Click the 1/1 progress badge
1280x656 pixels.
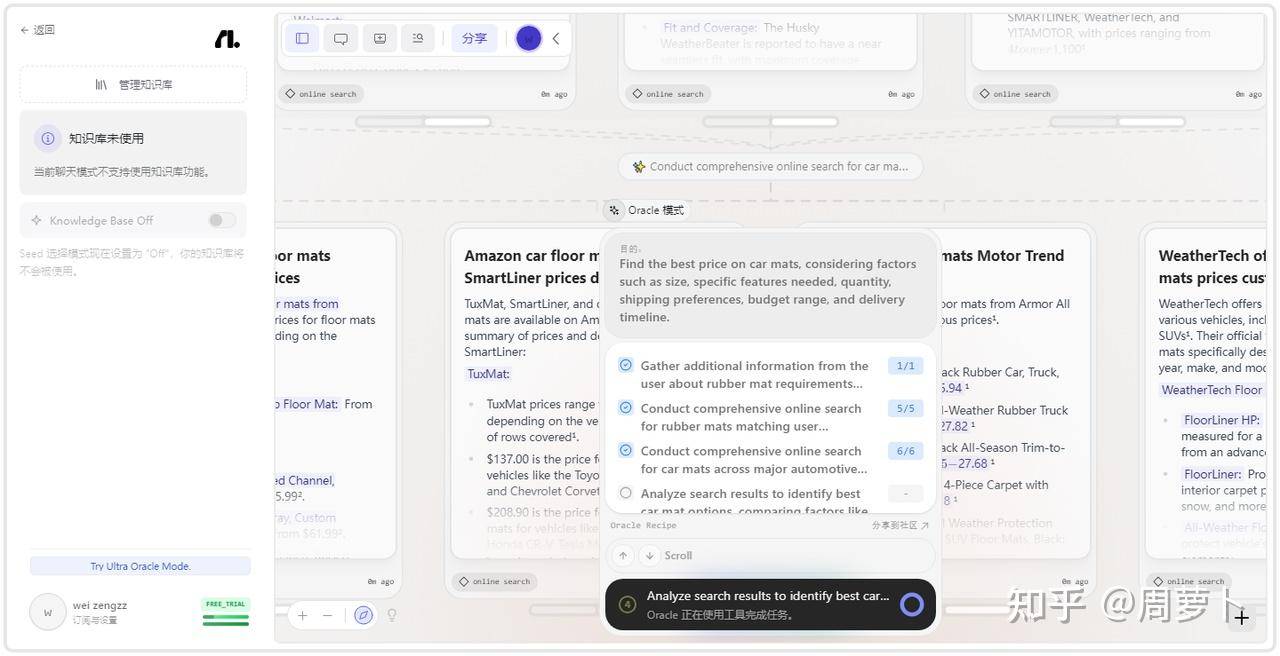coord(905,366)
